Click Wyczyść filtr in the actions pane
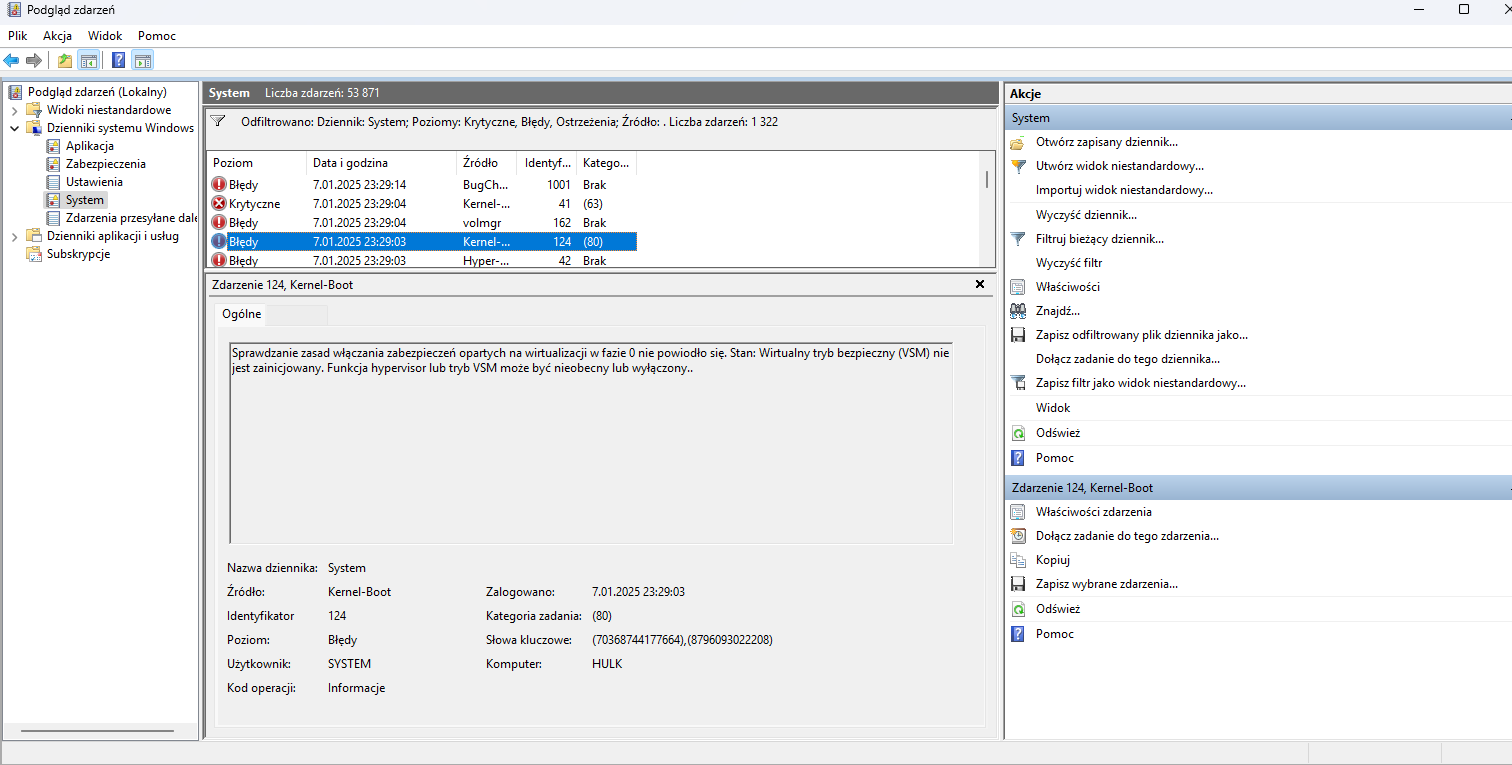This screenshot has width=1512, height=765. (1068, 263)
